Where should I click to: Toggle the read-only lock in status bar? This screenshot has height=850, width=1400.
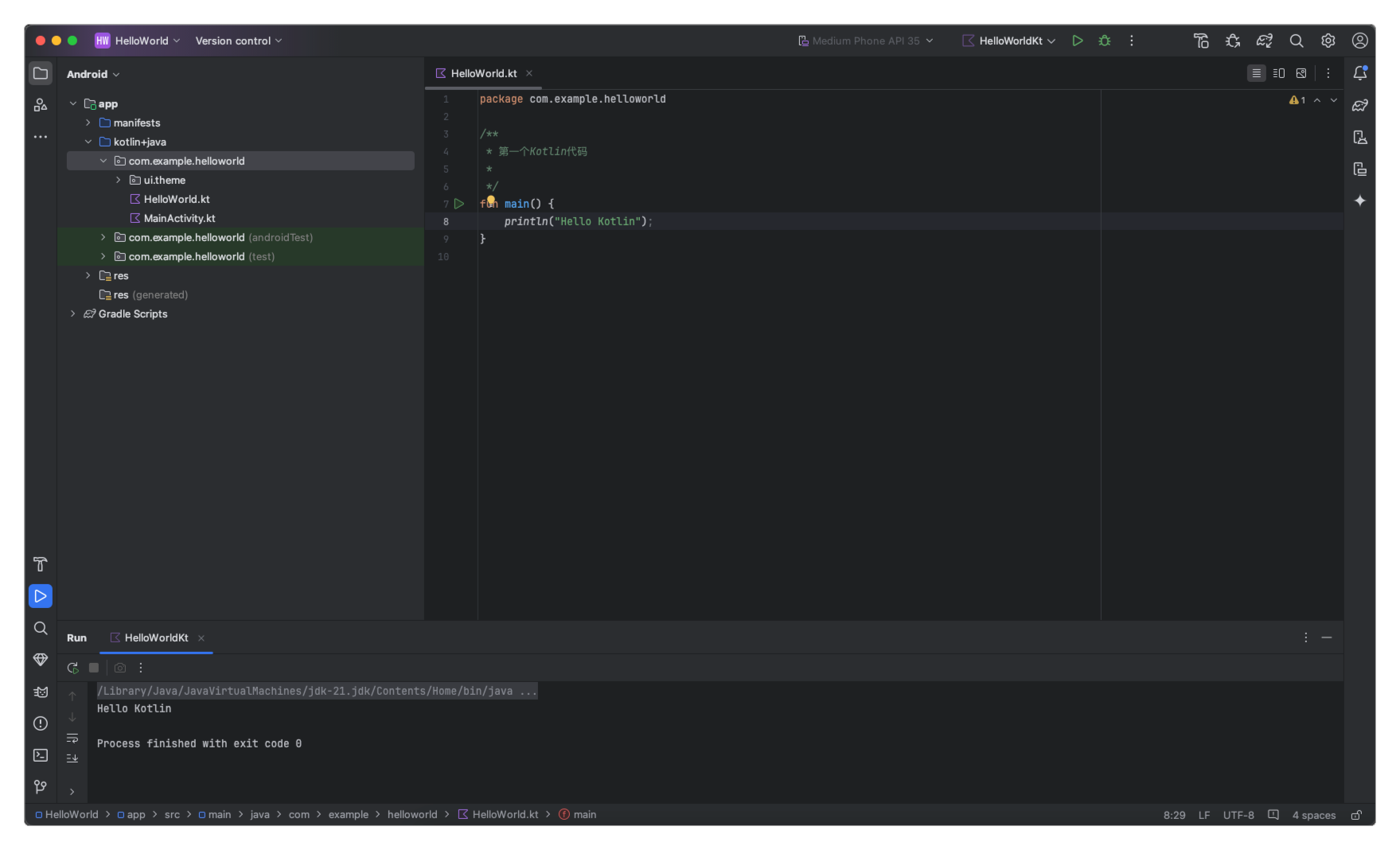click(1356, 815)
